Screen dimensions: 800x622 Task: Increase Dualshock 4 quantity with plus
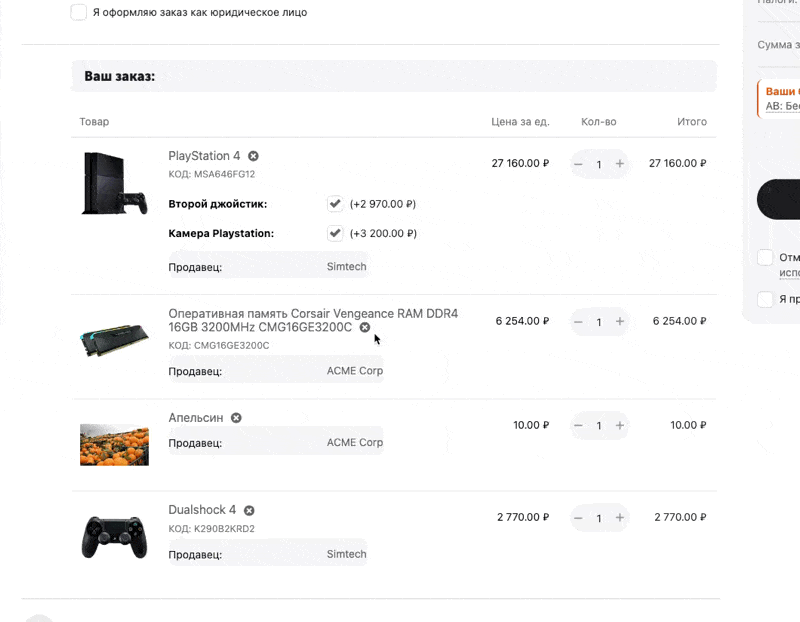click(x=619, y=518)
